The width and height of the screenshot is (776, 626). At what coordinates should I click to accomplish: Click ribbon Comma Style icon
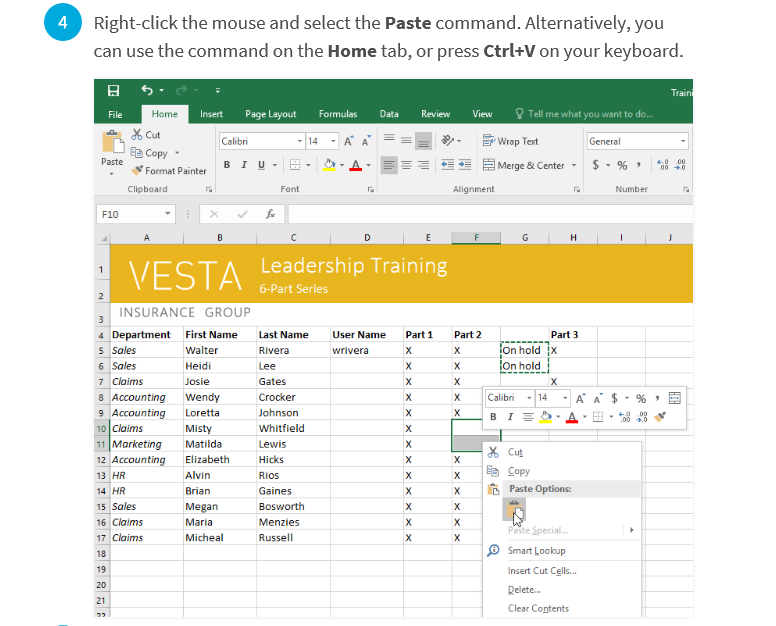[x=639, y=165]
